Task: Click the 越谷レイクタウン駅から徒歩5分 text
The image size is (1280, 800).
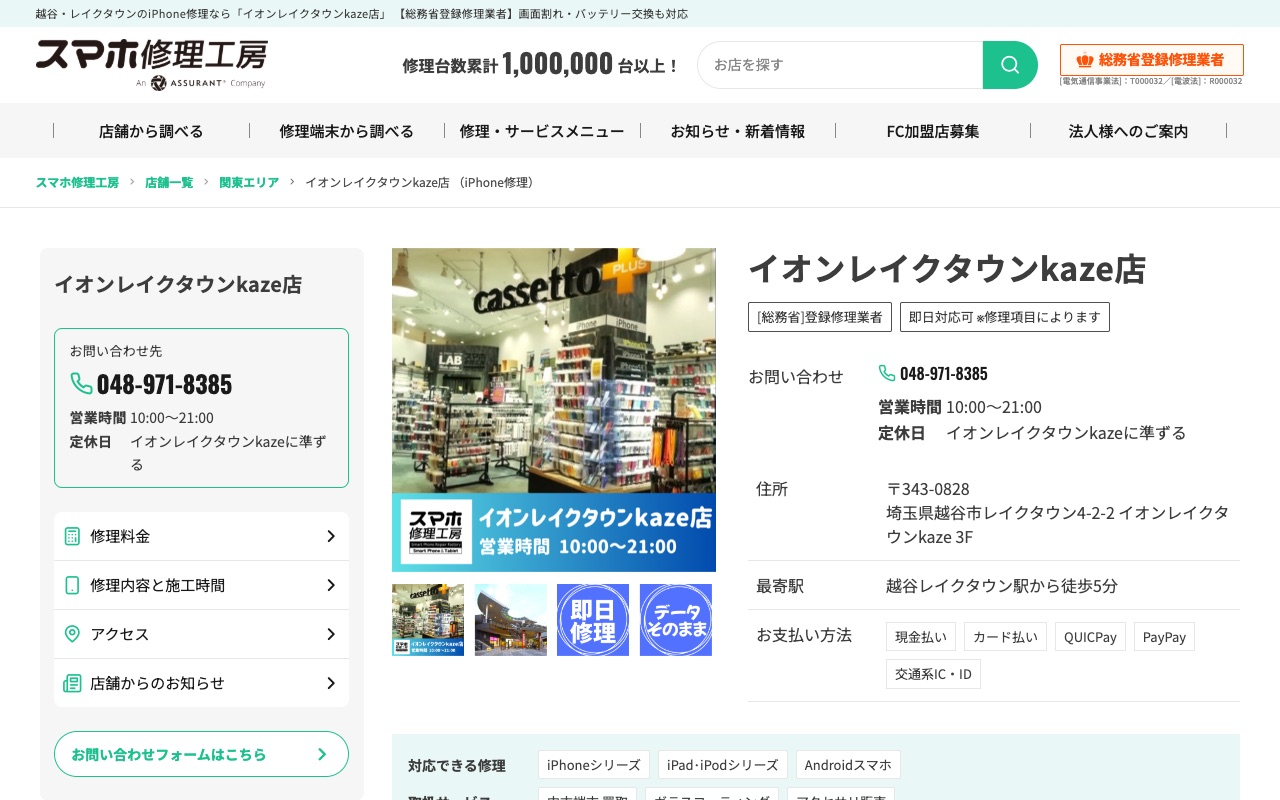Action: [1002, 586]
